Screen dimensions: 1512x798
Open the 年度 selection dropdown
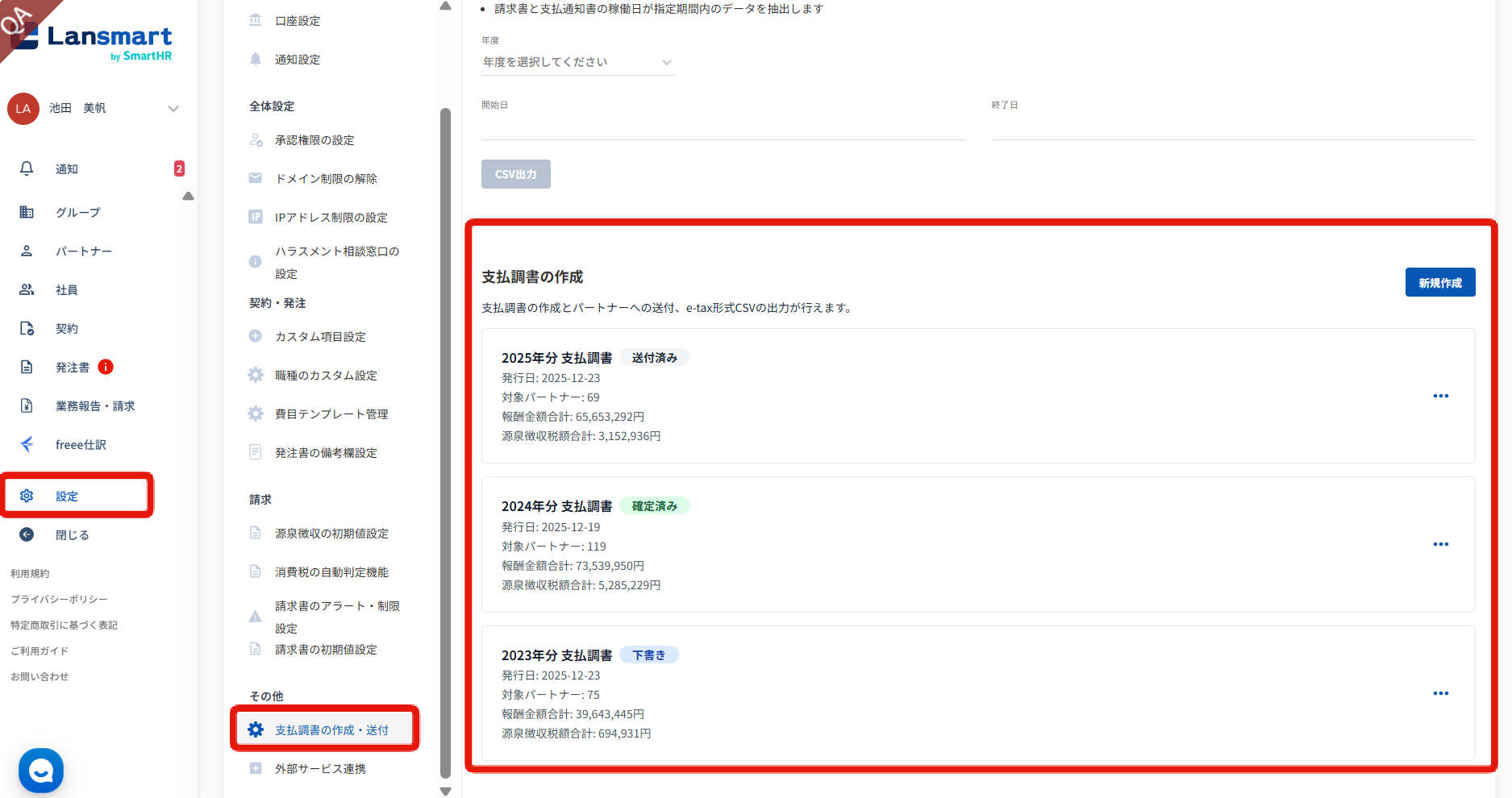pyautogui.click(x=577, y=62)
